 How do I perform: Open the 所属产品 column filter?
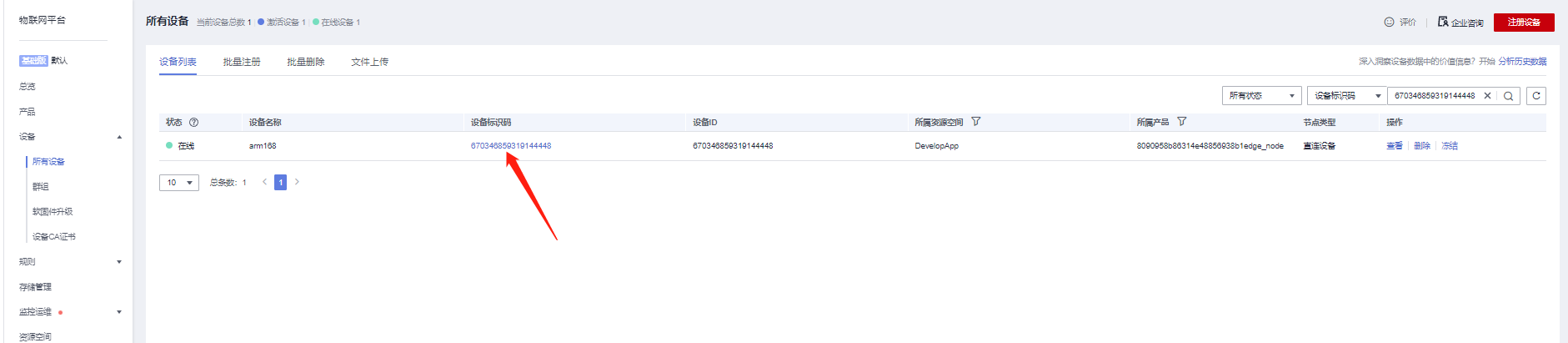coord(1181,122)
